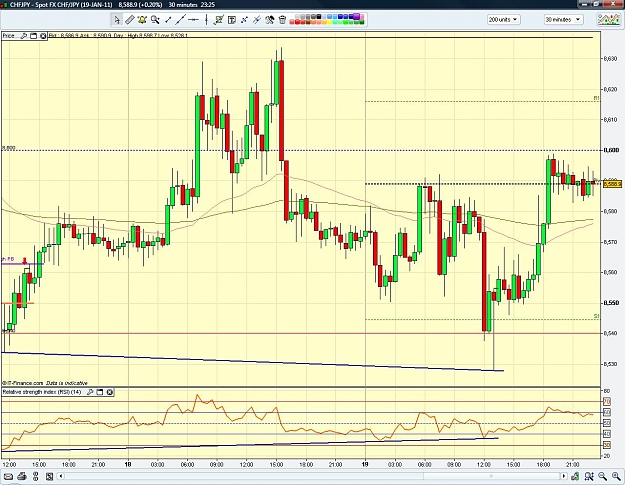Viewport: 625px width, 485px height.
Task: Click the S1 pivot level label
Action: click(x=596, y=316)
